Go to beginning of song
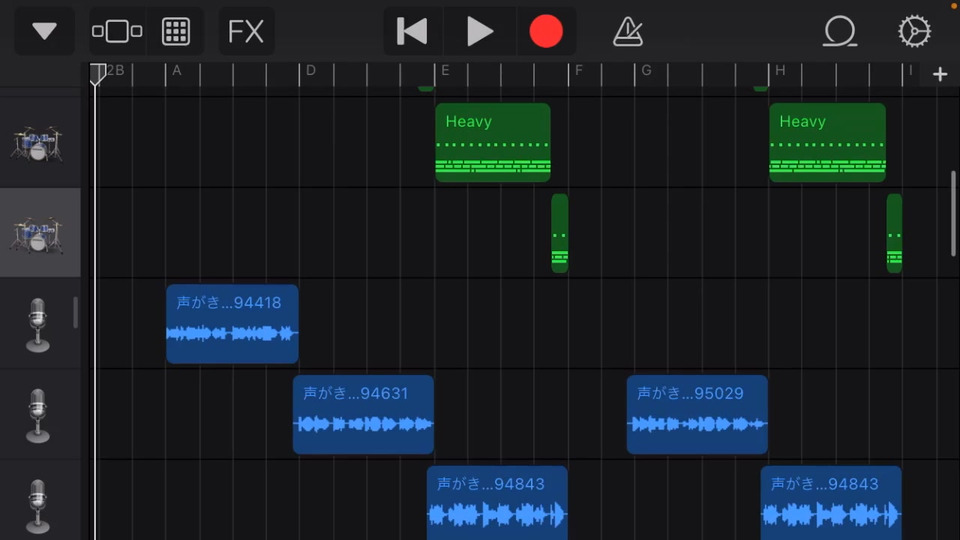 tap(413, 31)
